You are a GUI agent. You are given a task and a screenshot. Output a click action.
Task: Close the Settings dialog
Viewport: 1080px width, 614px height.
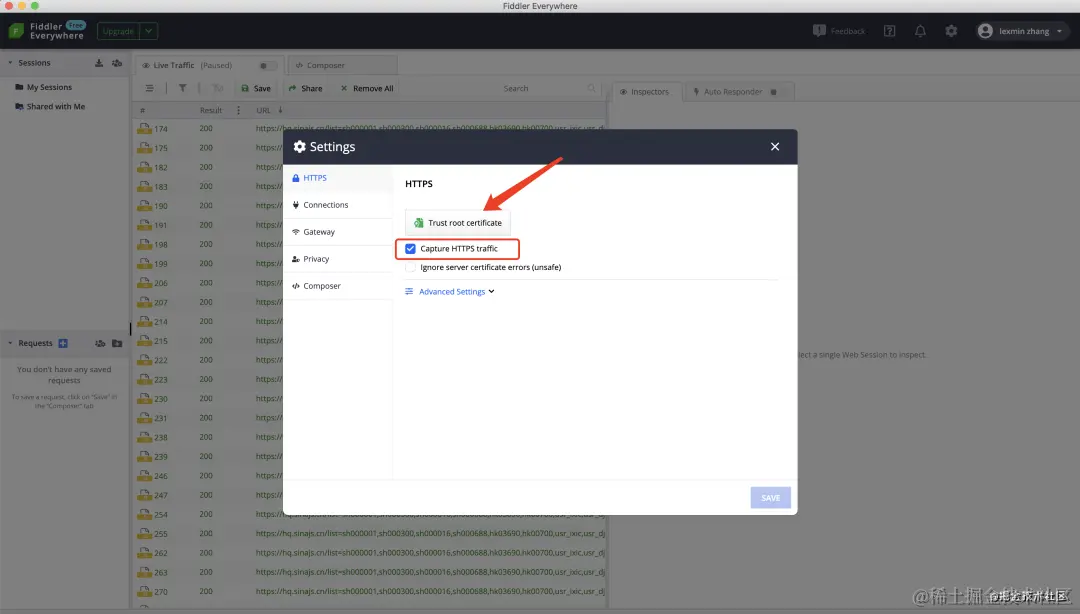(x=775, y=147)
